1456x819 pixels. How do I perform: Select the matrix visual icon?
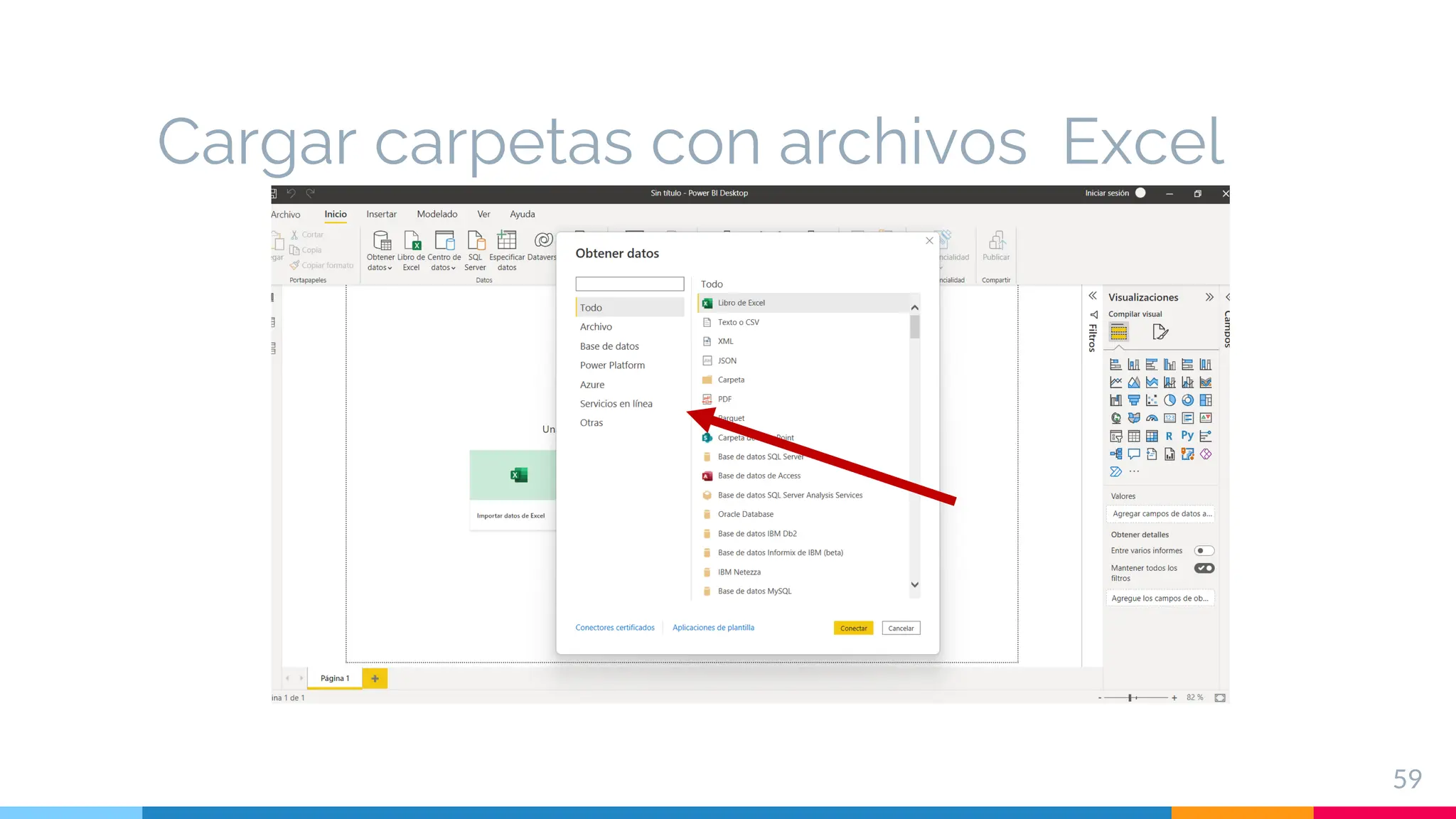1152,436
